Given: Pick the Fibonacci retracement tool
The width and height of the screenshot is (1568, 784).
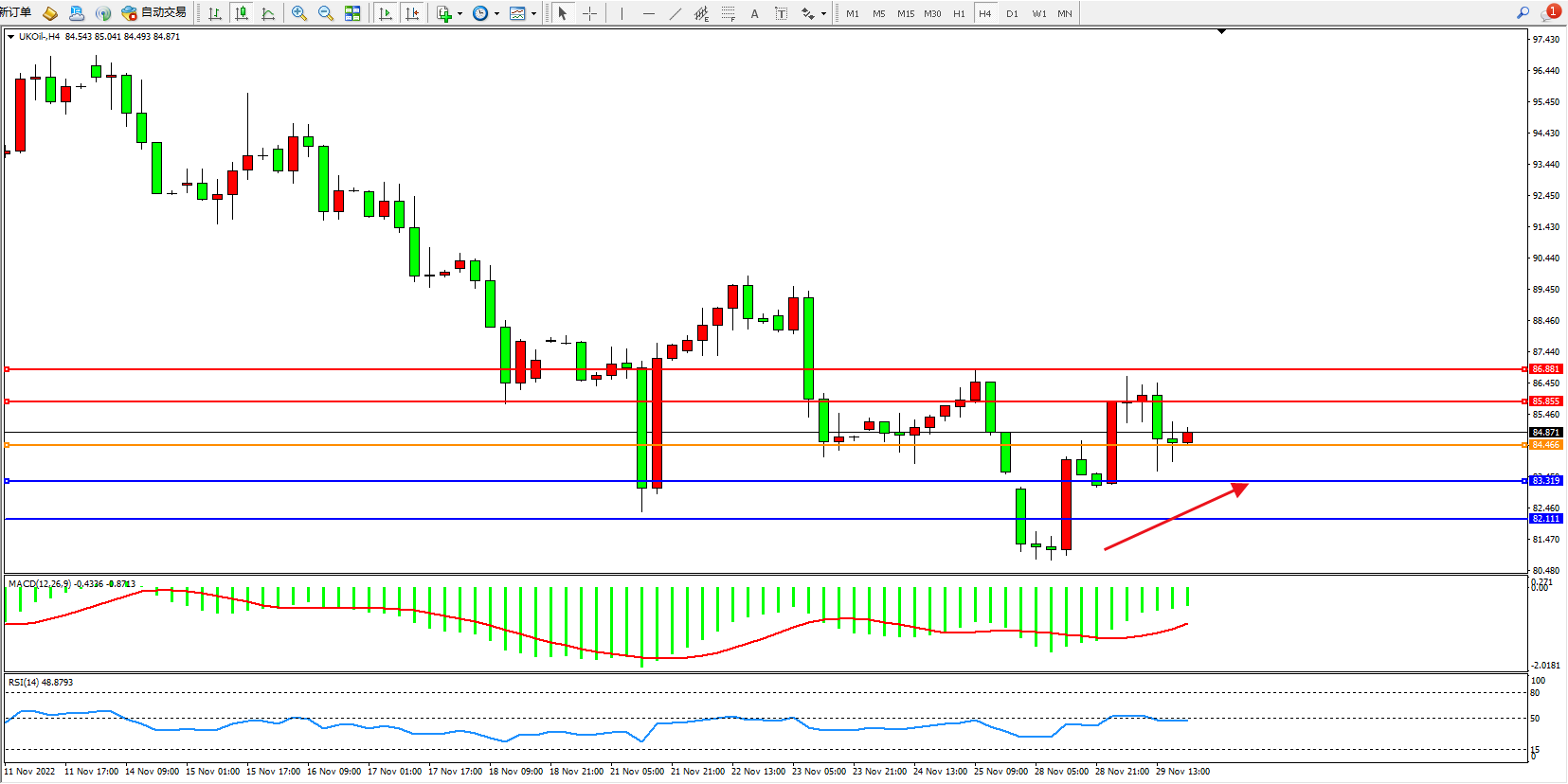Looking at the screenshot, I should [x=728, y=13].
